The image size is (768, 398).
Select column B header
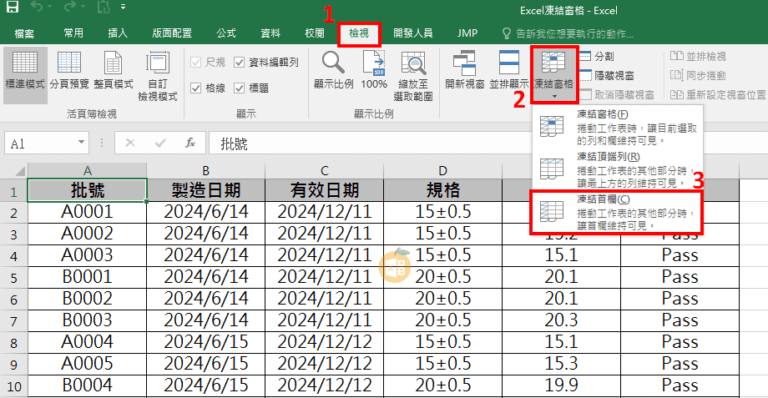(x=206, y=171)
